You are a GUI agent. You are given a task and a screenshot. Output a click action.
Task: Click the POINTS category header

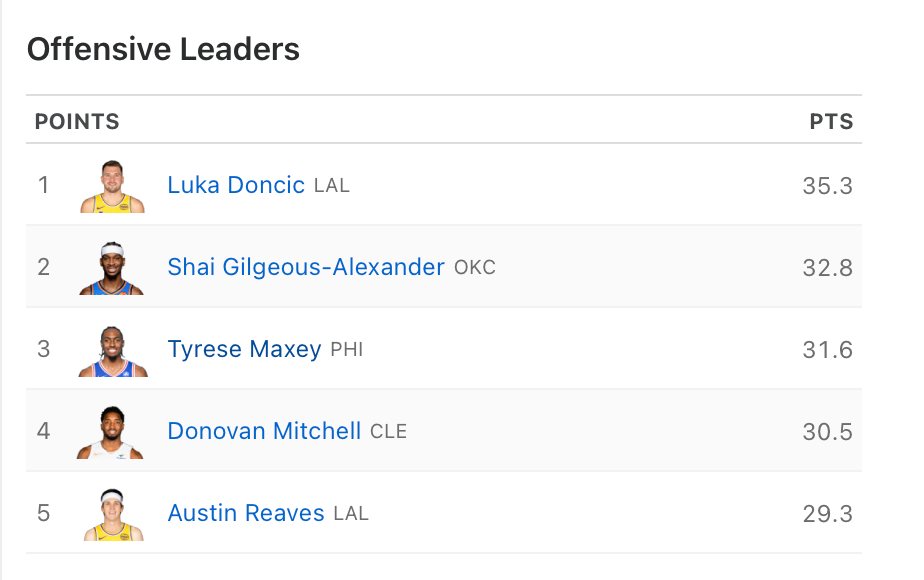click(77, 122)
